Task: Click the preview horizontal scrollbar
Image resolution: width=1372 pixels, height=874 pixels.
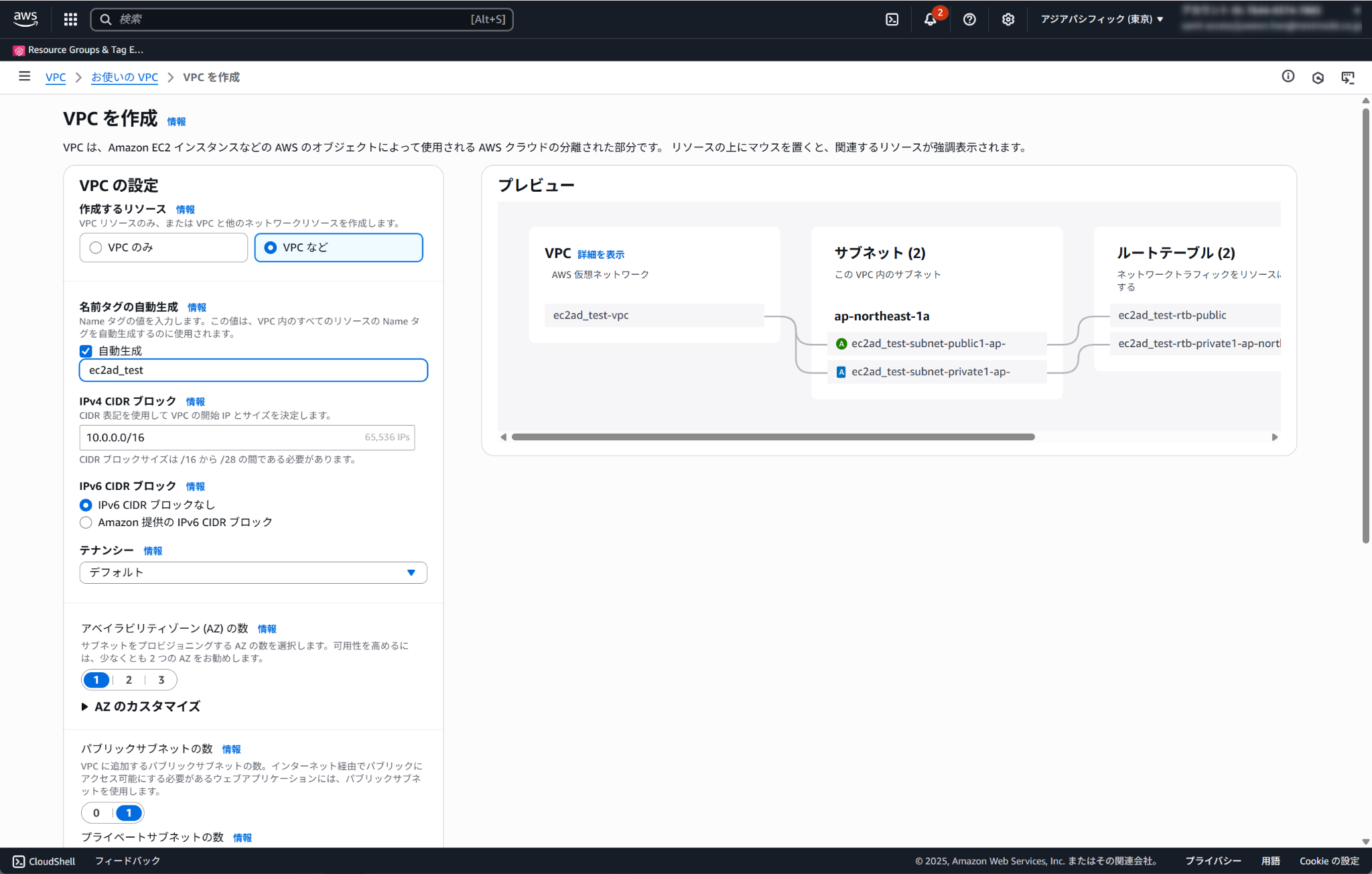Action: 772,437
